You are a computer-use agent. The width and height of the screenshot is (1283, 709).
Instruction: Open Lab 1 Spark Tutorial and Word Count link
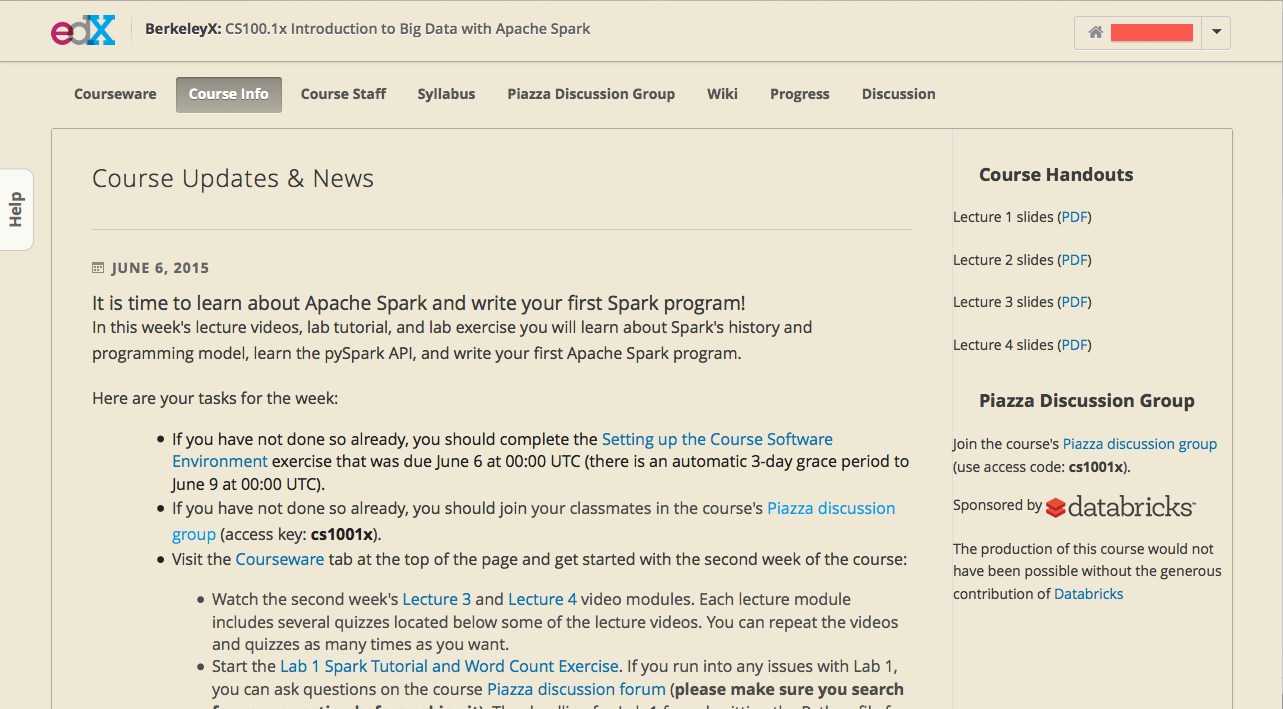tap(449, 666)
